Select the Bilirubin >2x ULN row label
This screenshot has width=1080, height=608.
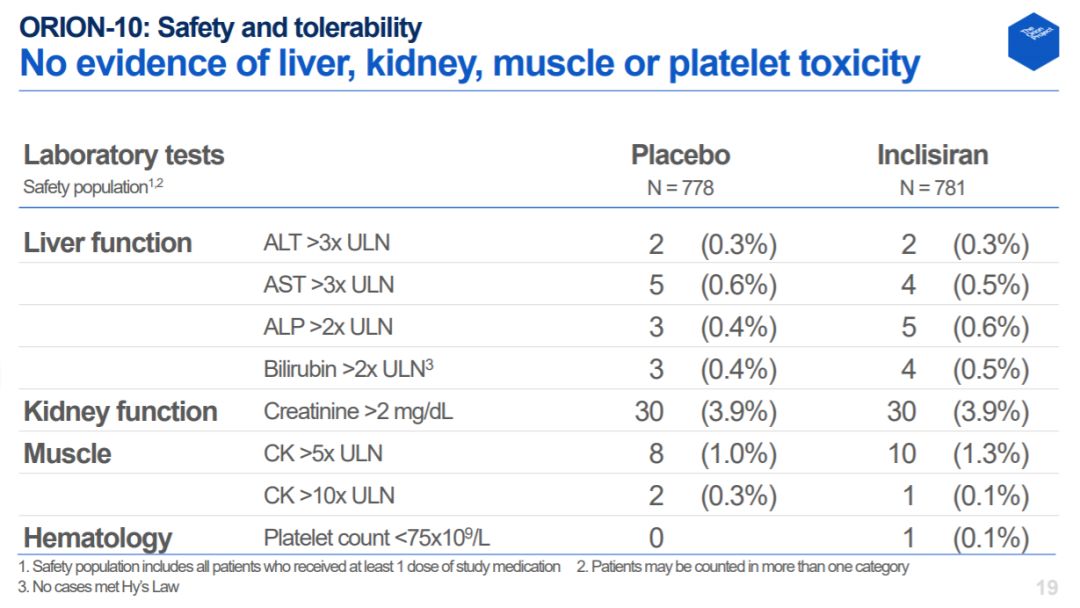tap(349, 369)
